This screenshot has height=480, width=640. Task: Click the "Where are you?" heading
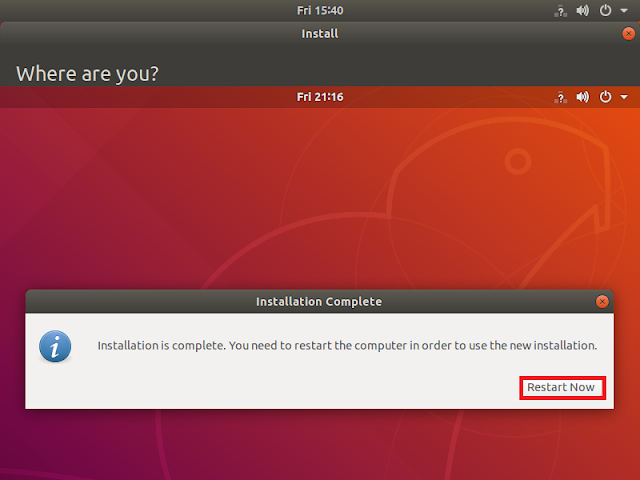88,73
